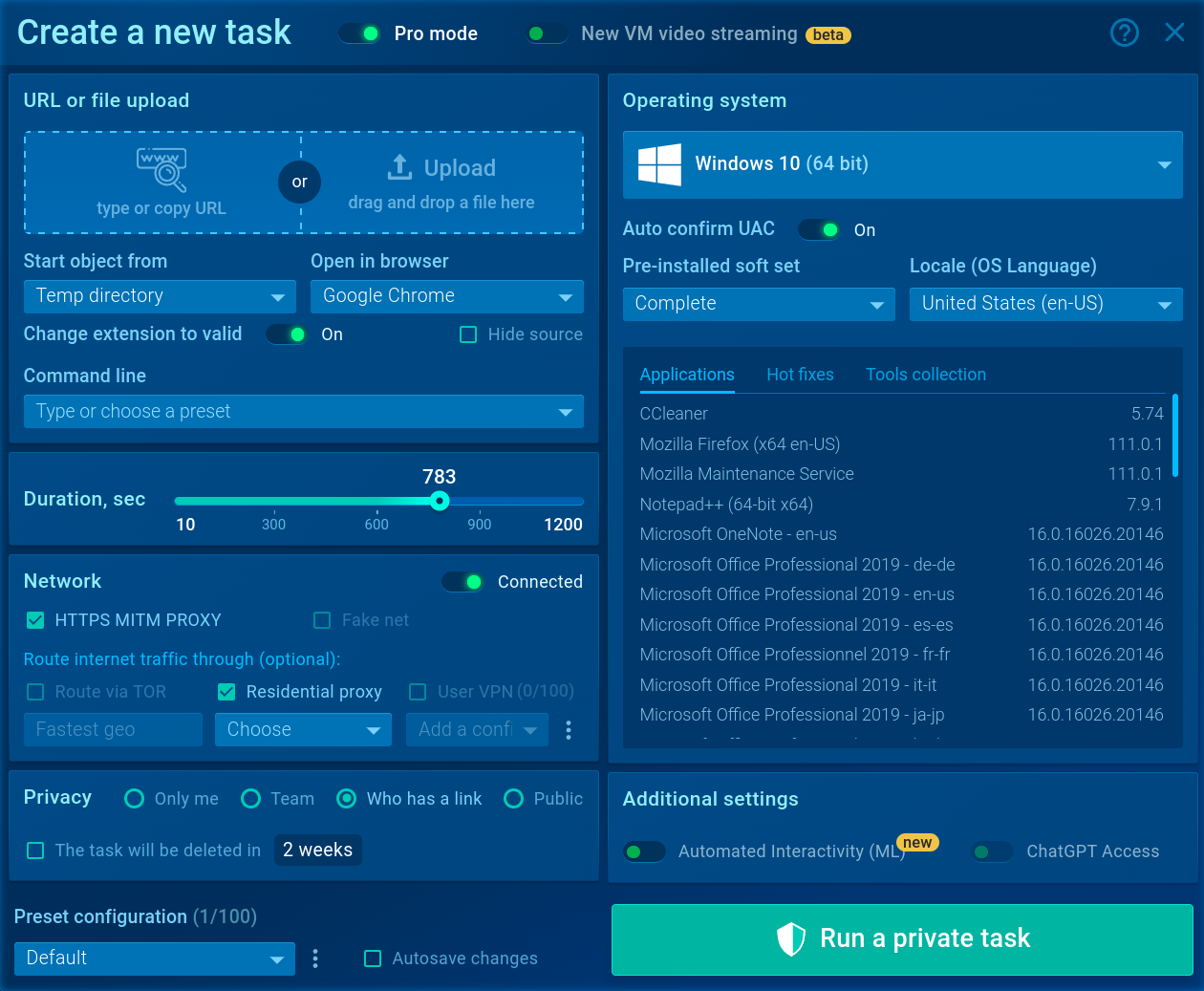Open the three-dot menu beside Add a config

[x=569, y=730]
